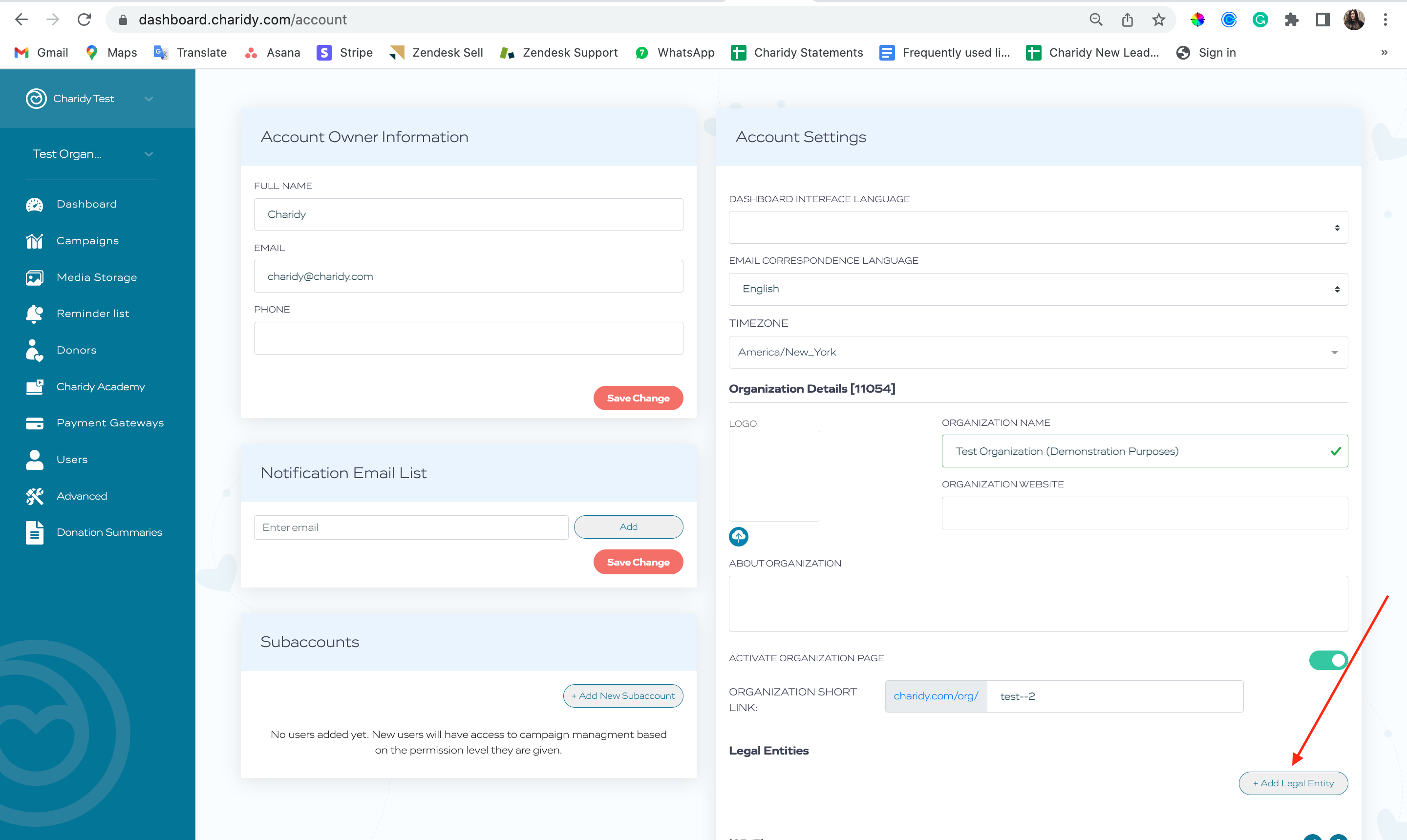
Task: Reload the page with the refresh icon
Action: click(x=85, y=20)
